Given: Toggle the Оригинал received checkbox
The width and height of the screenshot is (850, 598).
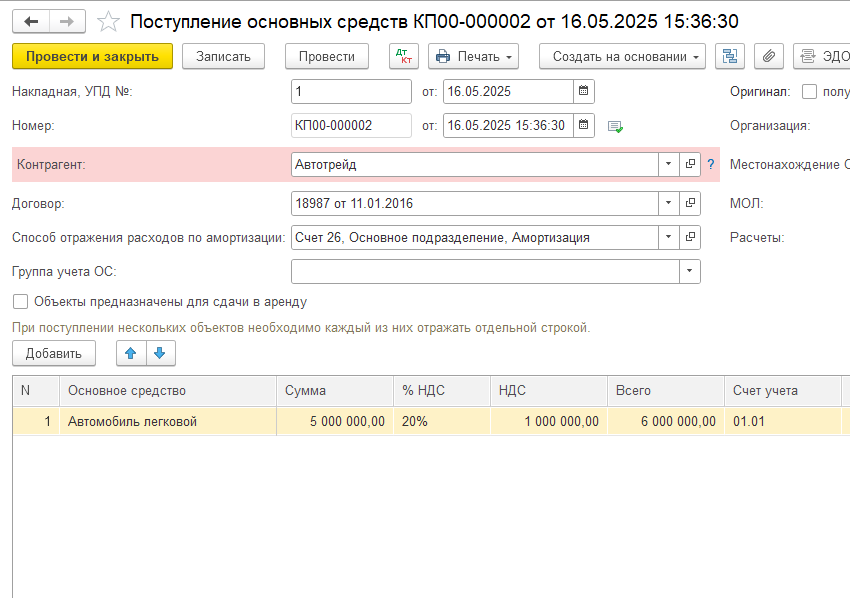Looking at the screenshot, I should pos(809,92).
